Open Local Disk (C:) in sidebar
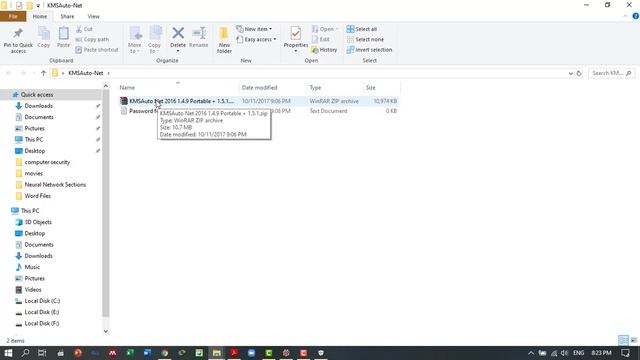The height and width of the screenshot is (360, 640). [x=42, y=301]
